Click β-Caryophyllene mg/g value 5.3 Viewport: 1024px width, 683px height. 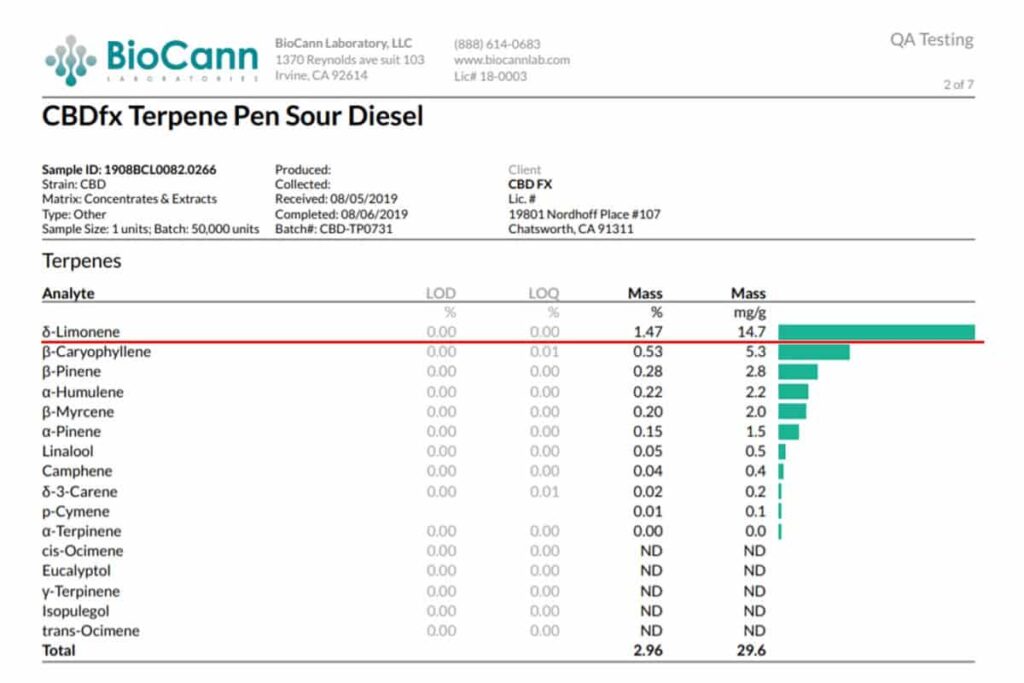[x=756, y=351]
